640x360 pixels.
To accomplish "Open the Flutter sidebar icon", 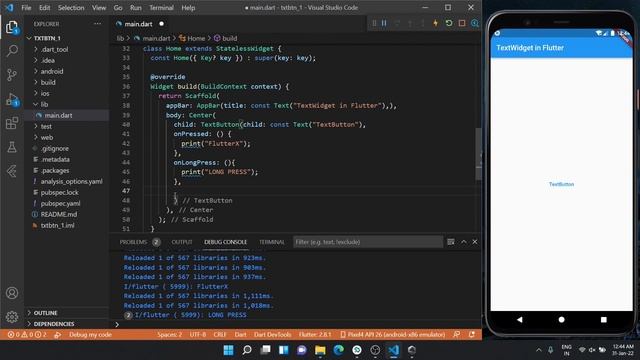I will point(12,171).
